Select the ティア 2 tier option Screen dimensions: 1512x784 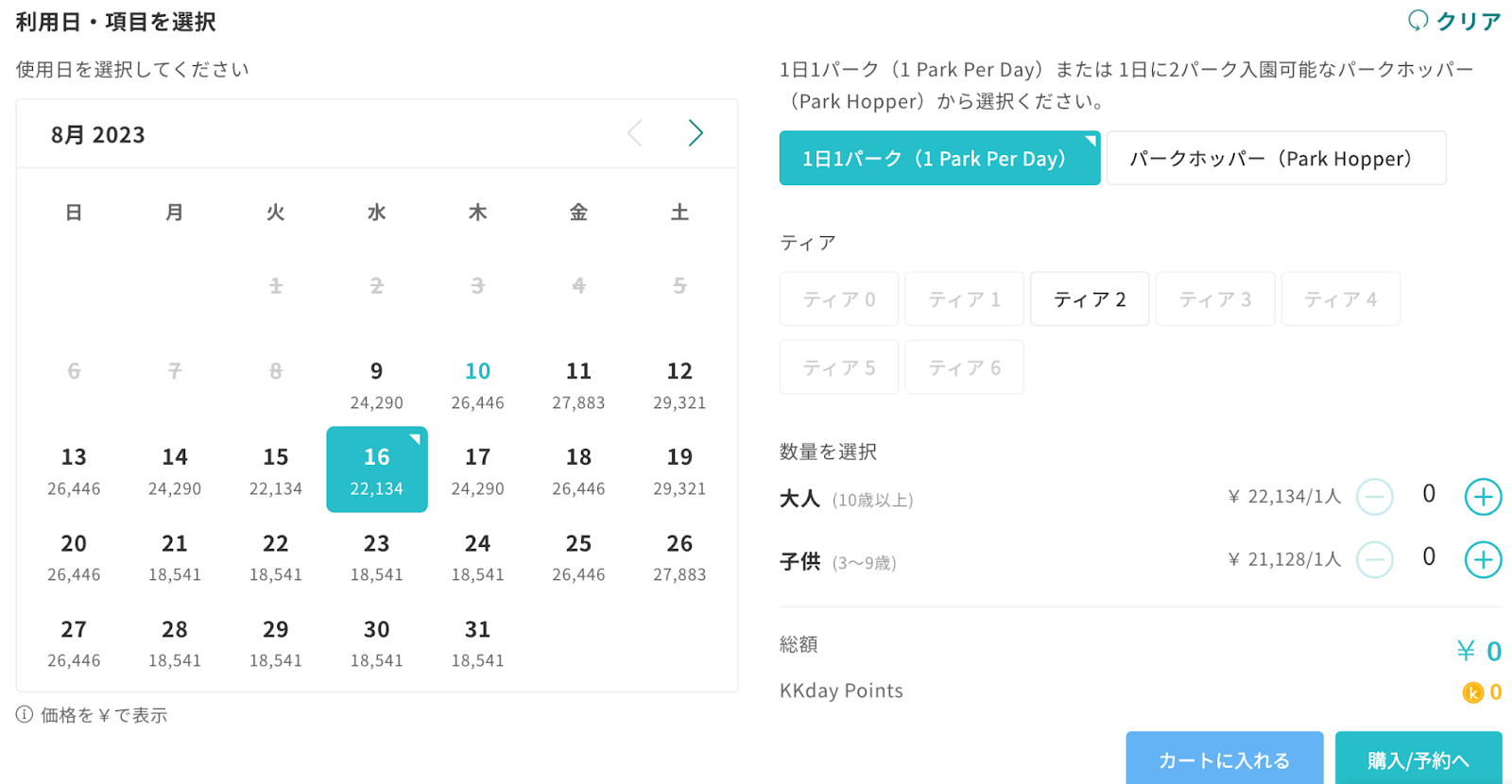click(x=1089, y=299)
